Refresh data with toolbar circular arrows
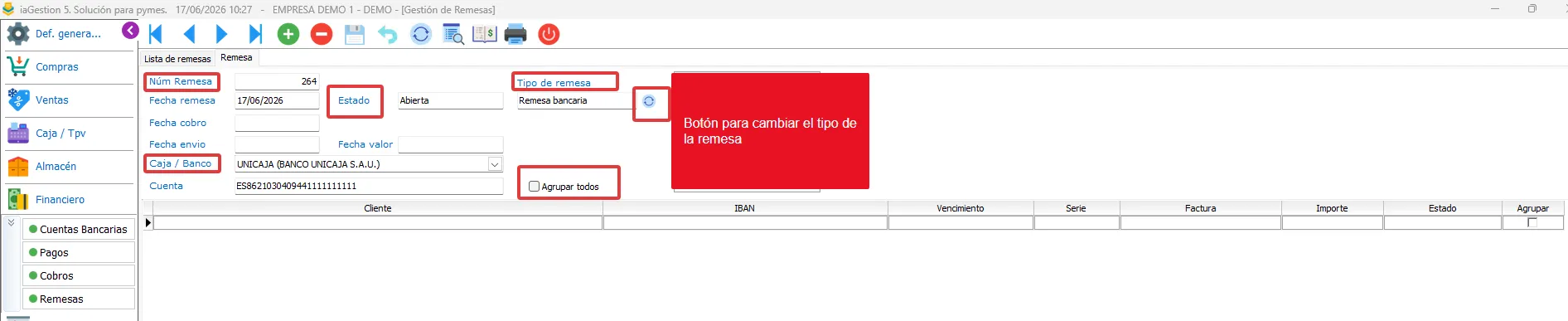Viewport: 1568px width, 321px height. 421,34
